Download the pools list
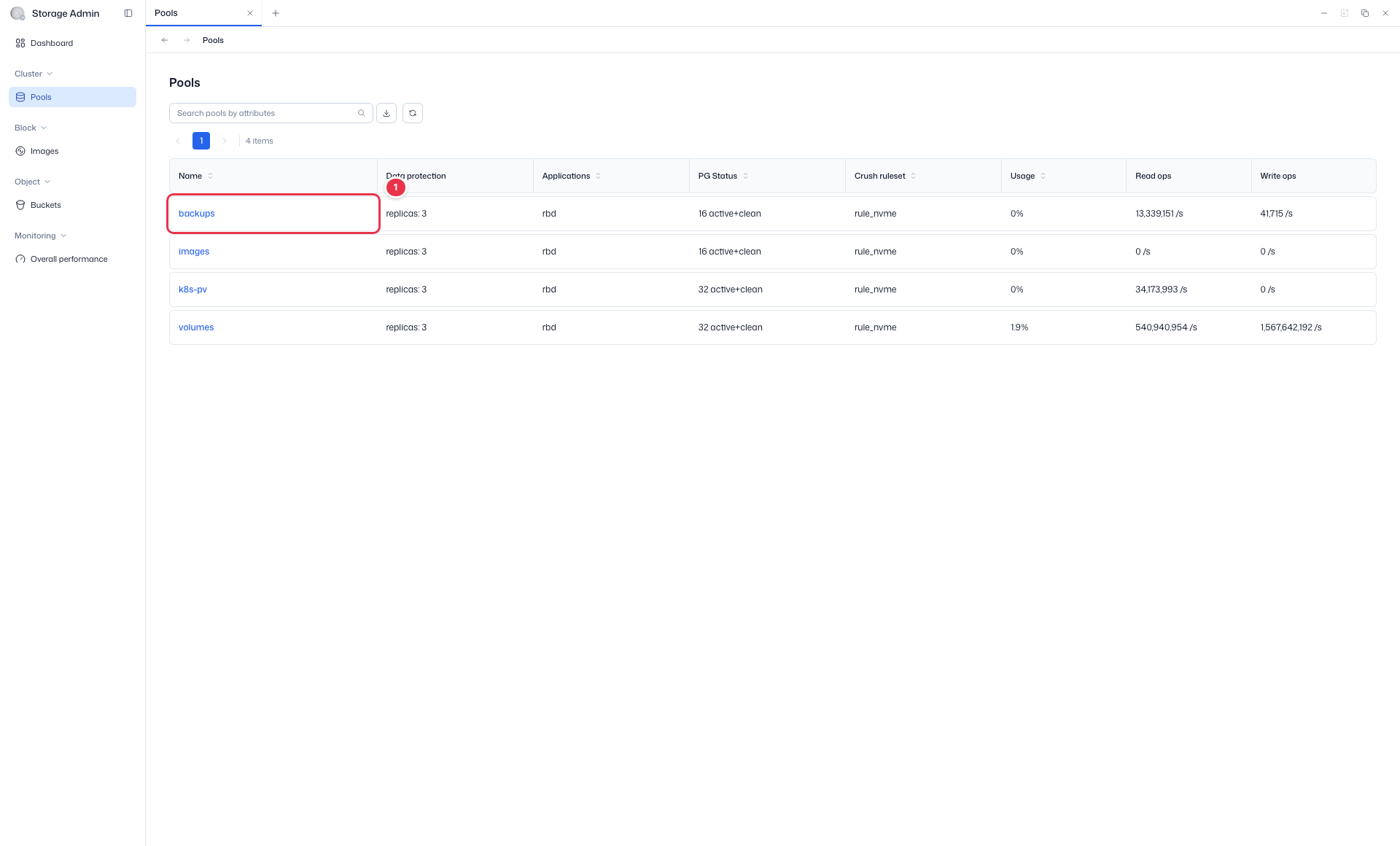 tap(386, 113)
